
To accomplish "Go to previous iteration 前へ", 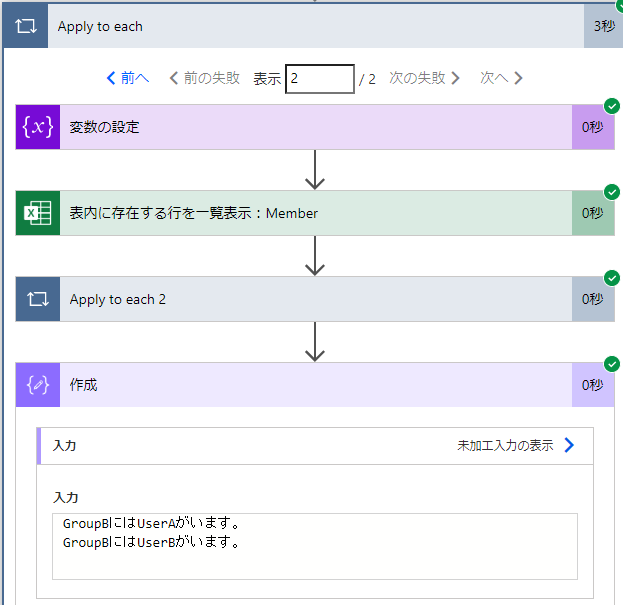I will point(128,78).
